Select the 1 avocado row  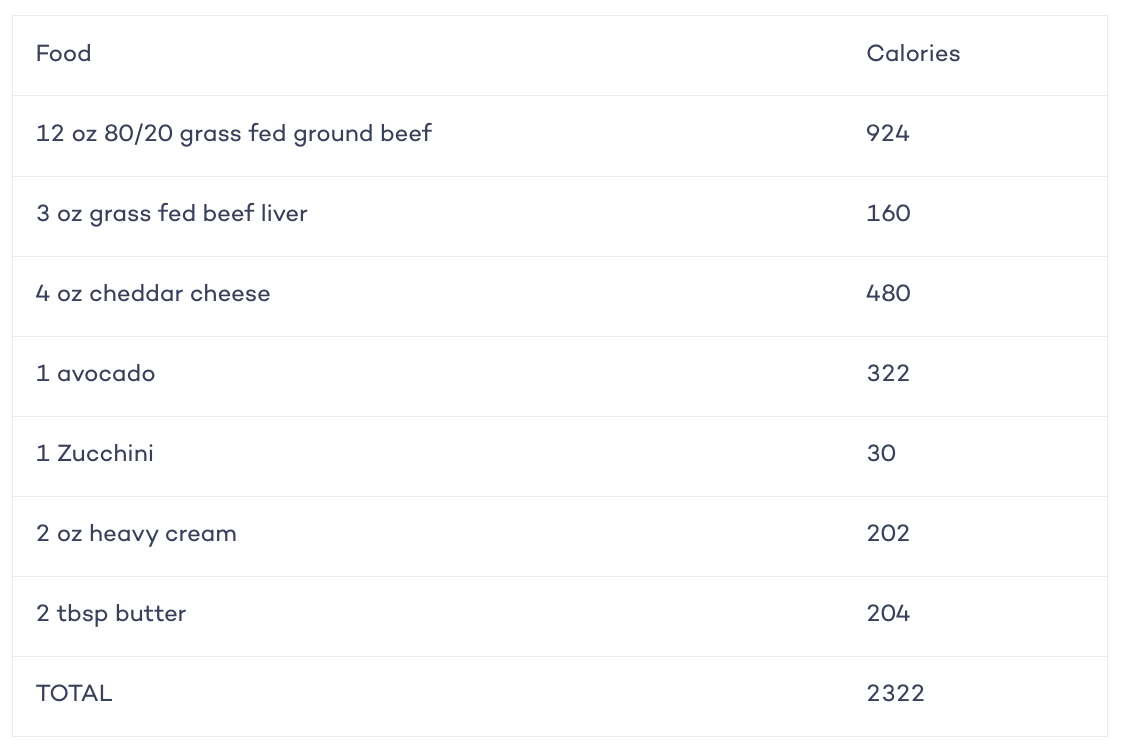point(560,376)
